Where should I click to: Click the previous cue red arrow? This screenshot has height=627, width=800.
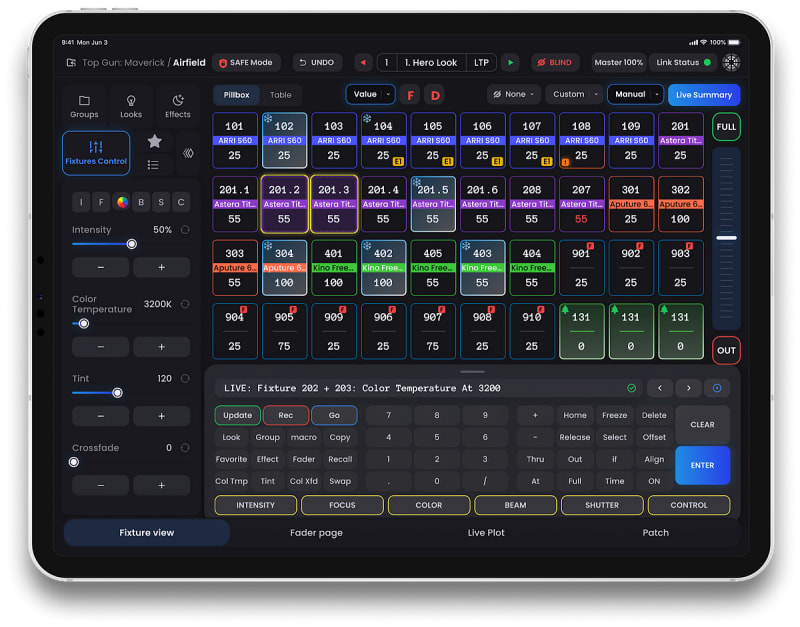(x=363, y=62)
